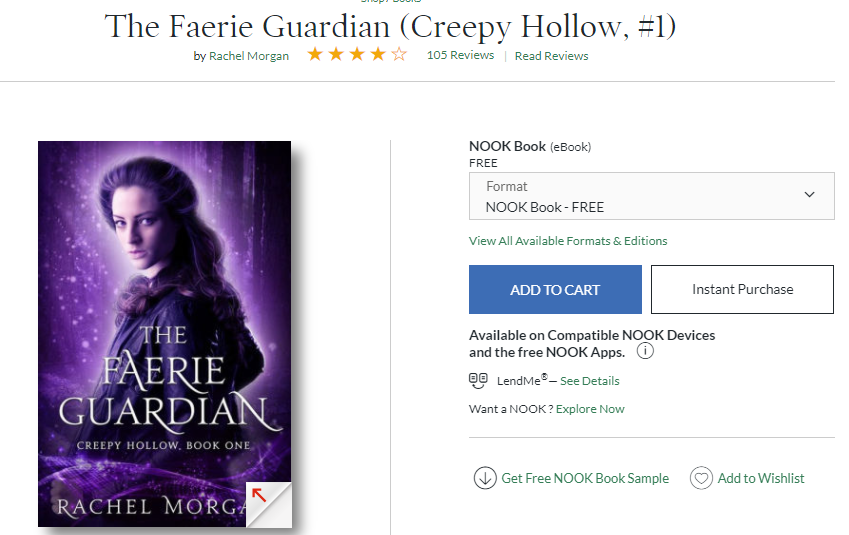Click the download sample circle icon

485,478
